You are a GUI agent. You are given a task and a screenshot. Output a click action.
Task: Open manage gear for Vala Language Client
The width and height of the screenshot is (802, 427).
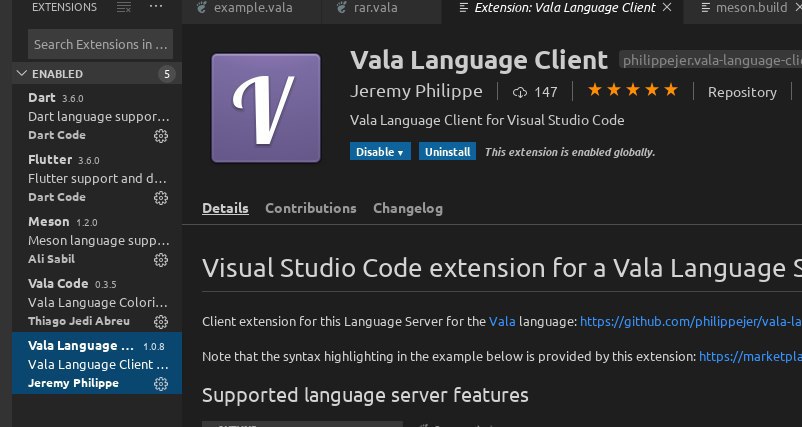tap(161, 384)
